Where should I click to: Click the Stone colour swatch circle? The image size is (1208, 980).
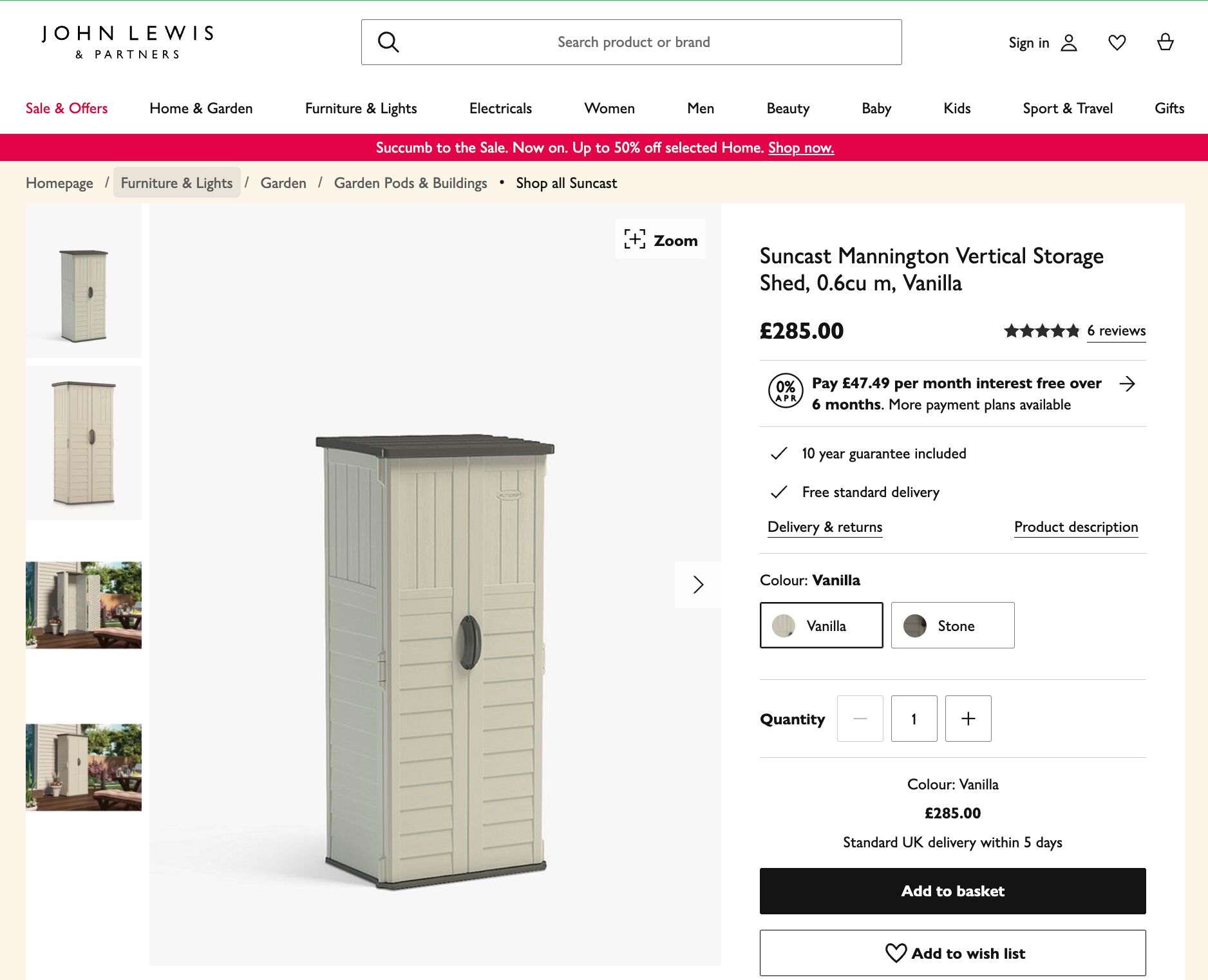click(914, 625)
